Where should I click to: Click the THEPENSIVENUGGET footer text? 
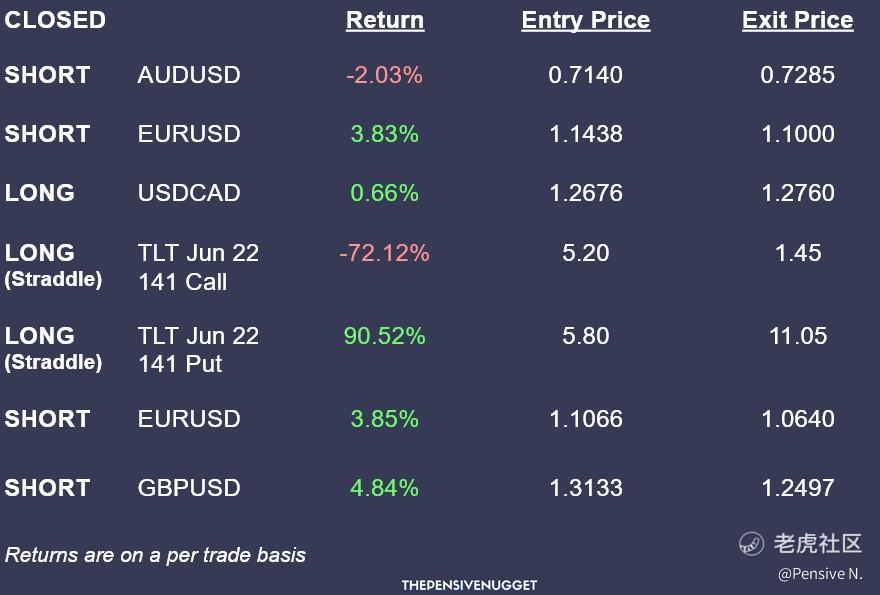(x=469, y=585)
